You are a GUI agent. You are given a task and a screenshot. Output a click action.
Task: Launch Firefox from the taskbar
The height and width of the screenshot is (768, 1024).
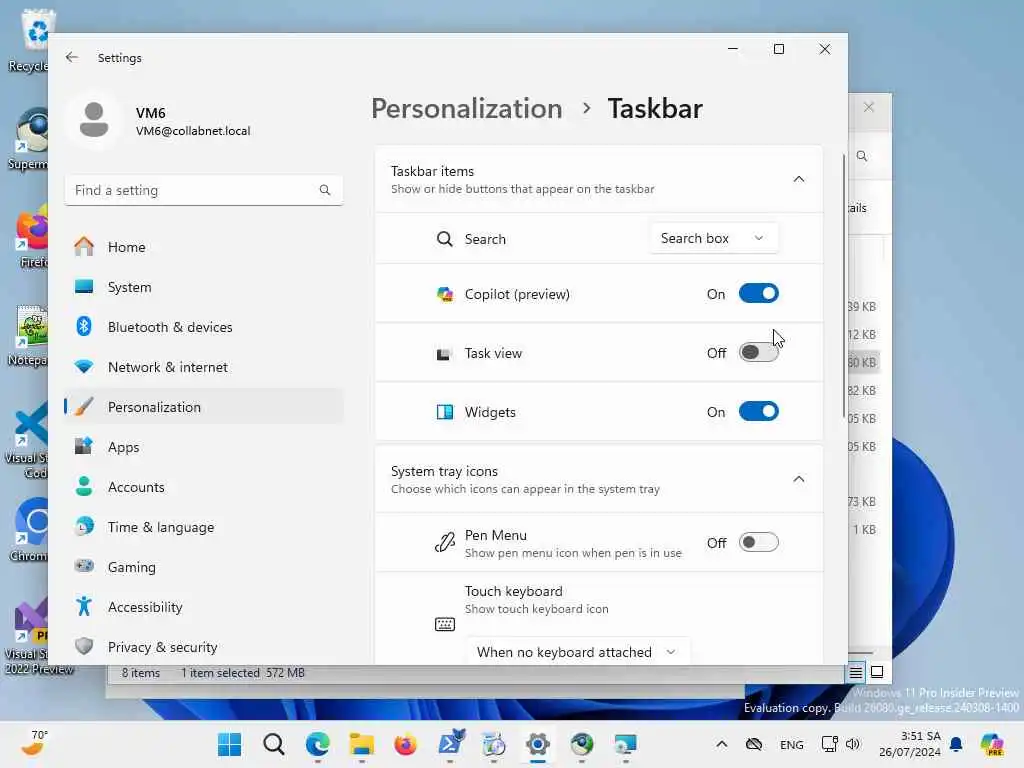pyautogui.click(x=406, y=744)
